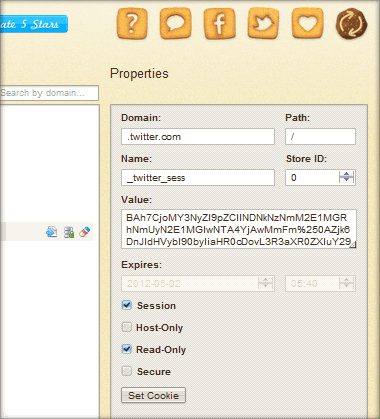380x419 pixels.
Task: Click the Domain field showing .twitter.com
Action: tap(198, 137)
